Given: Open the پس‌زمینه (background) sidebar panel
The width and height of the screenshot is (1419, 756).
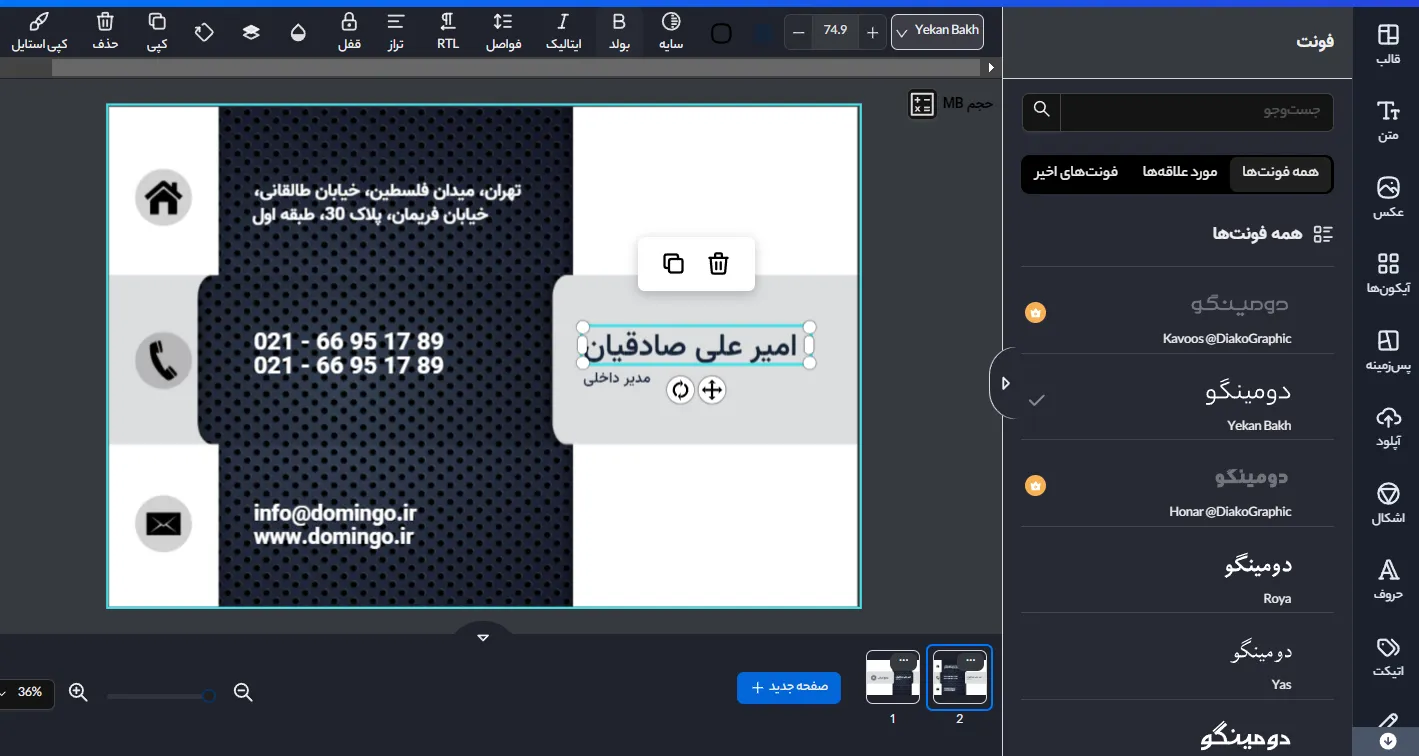Looking at the screenshot, I should [1388, 351].
